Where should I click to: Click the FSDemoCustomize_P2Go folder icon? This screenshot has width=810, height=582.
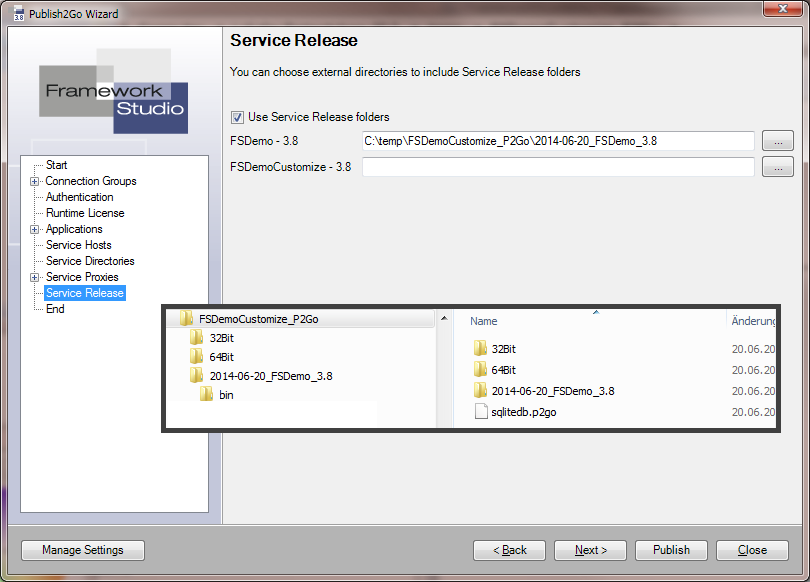(186, 319)
